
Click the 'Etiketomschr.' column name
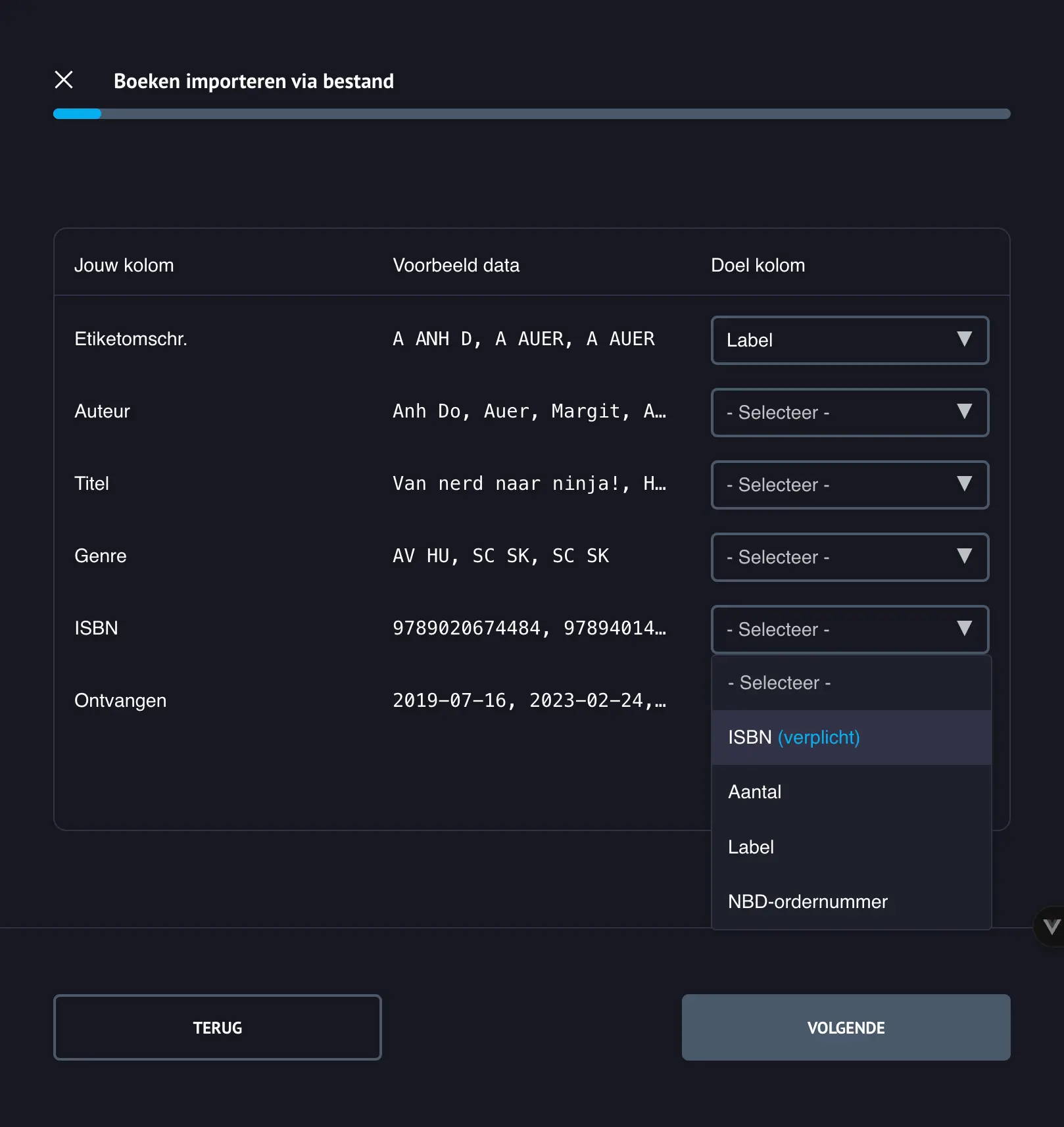[131, 339]
